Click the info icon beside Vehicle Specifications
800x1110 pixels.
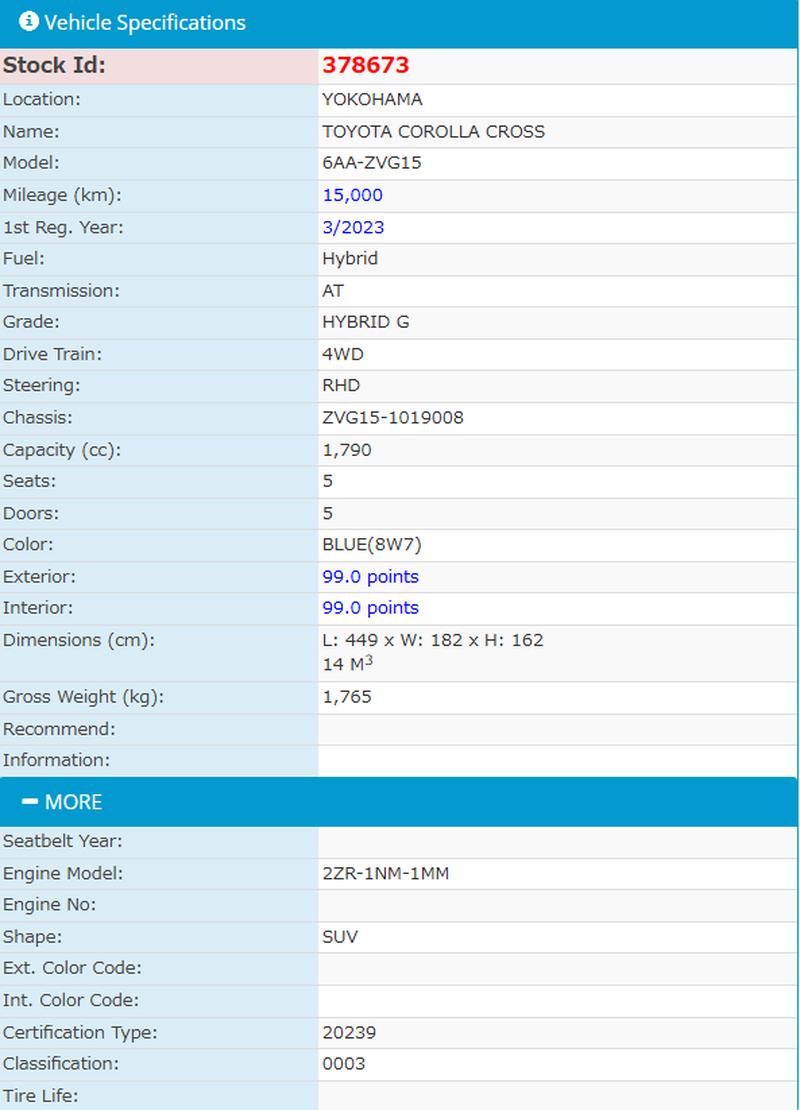pyautogui.click(x=28, y=21)
